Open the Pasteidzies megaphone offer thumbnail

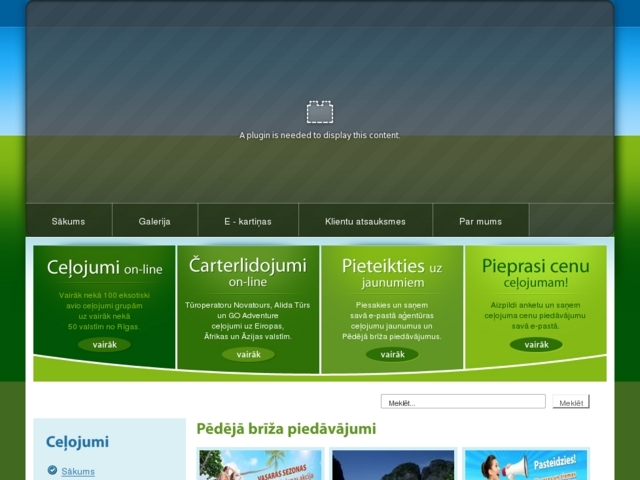tap(526, 465)
